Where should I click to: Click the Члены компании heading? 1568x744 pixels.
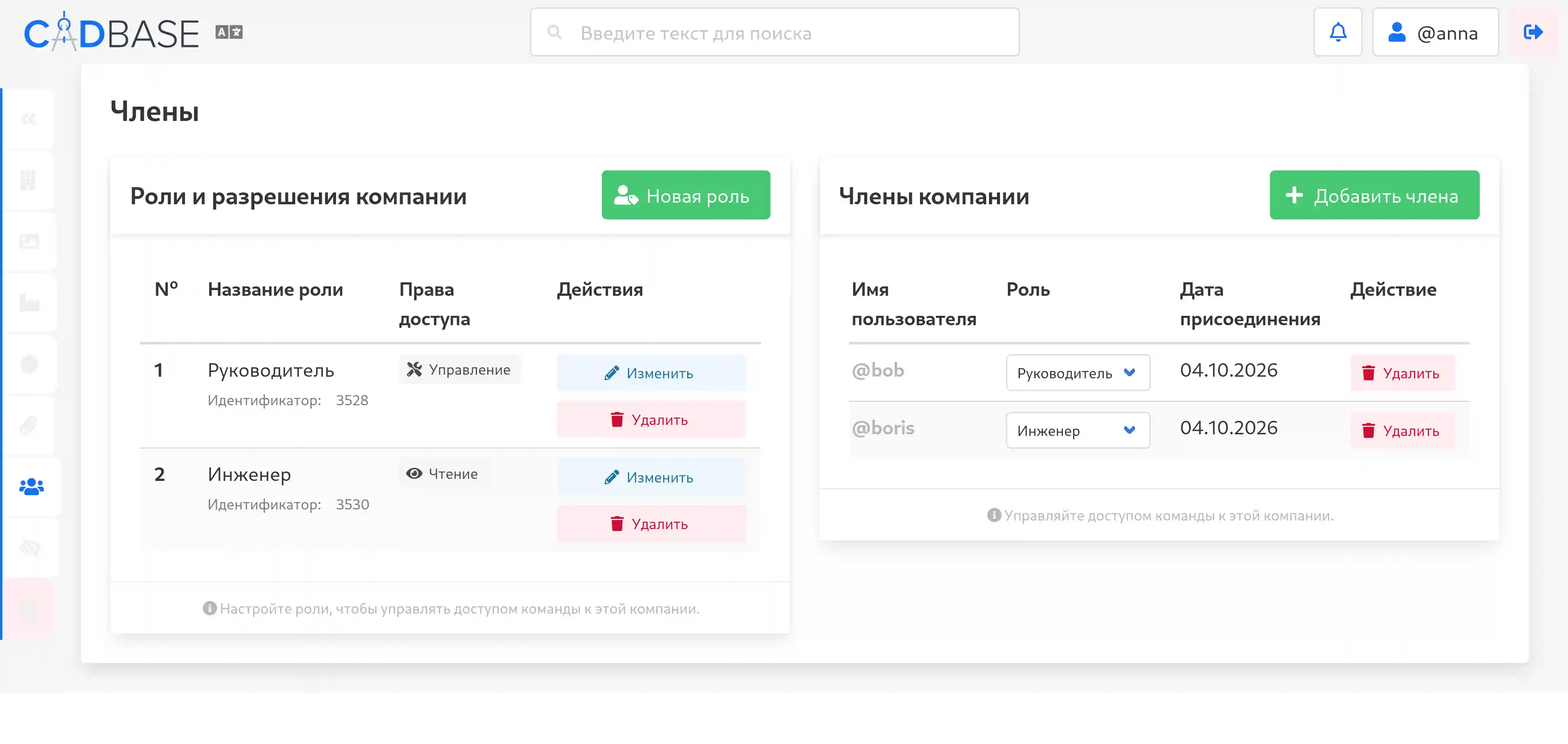[934, 196]
